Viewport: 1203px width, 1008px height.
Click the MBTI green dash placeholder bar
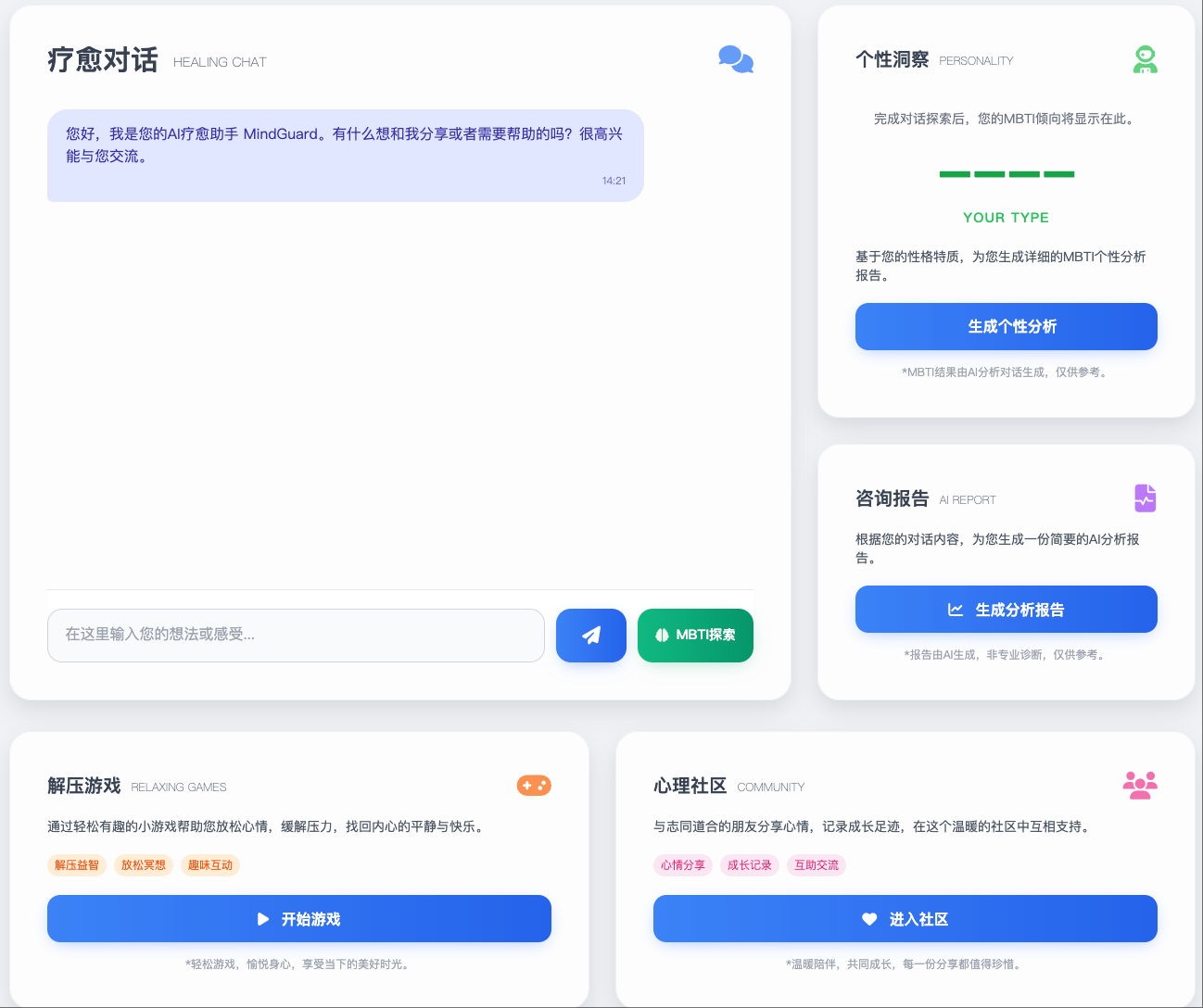(1007, 174)
